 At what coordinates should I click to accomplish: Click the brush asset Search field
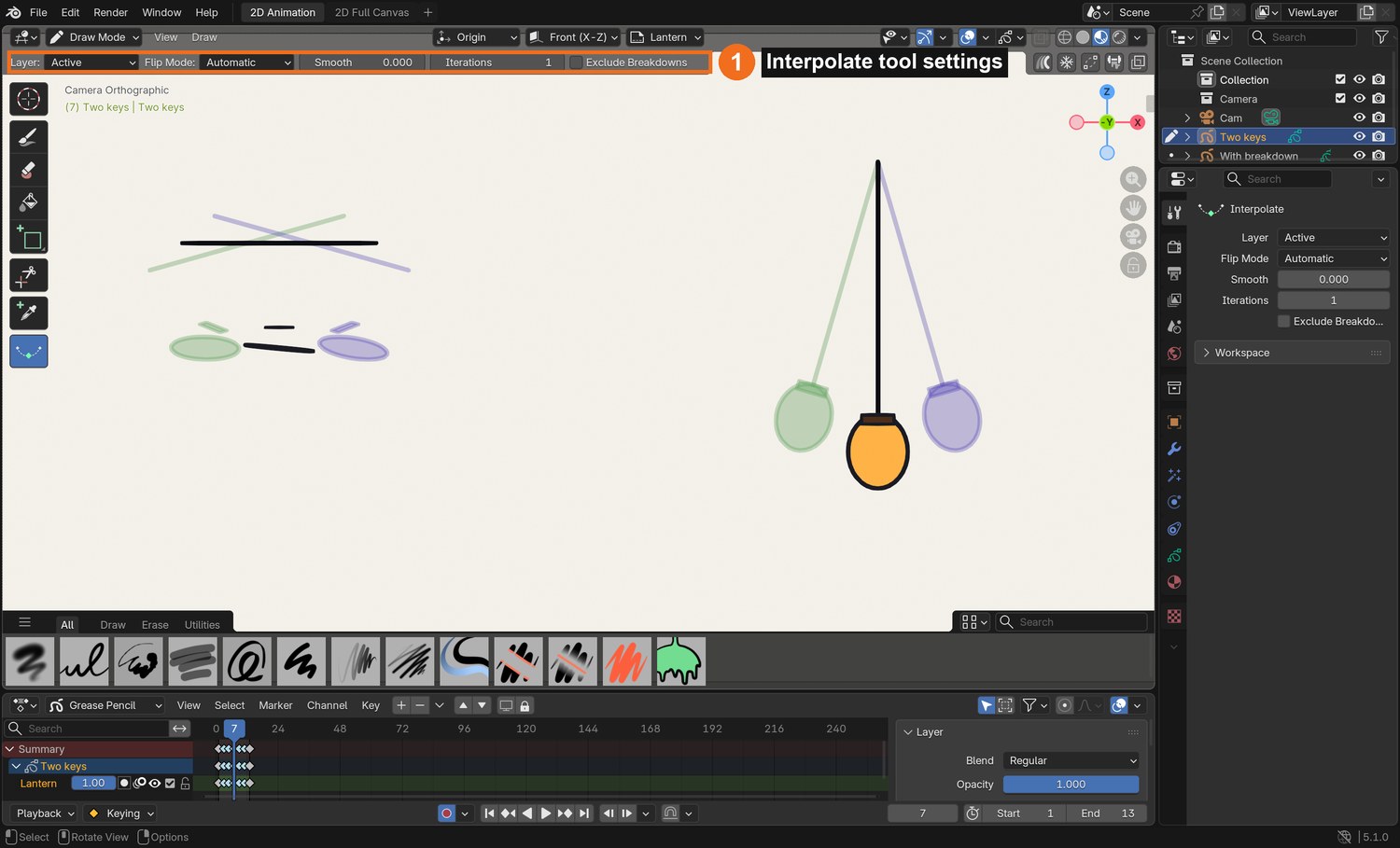[1071, 622]
